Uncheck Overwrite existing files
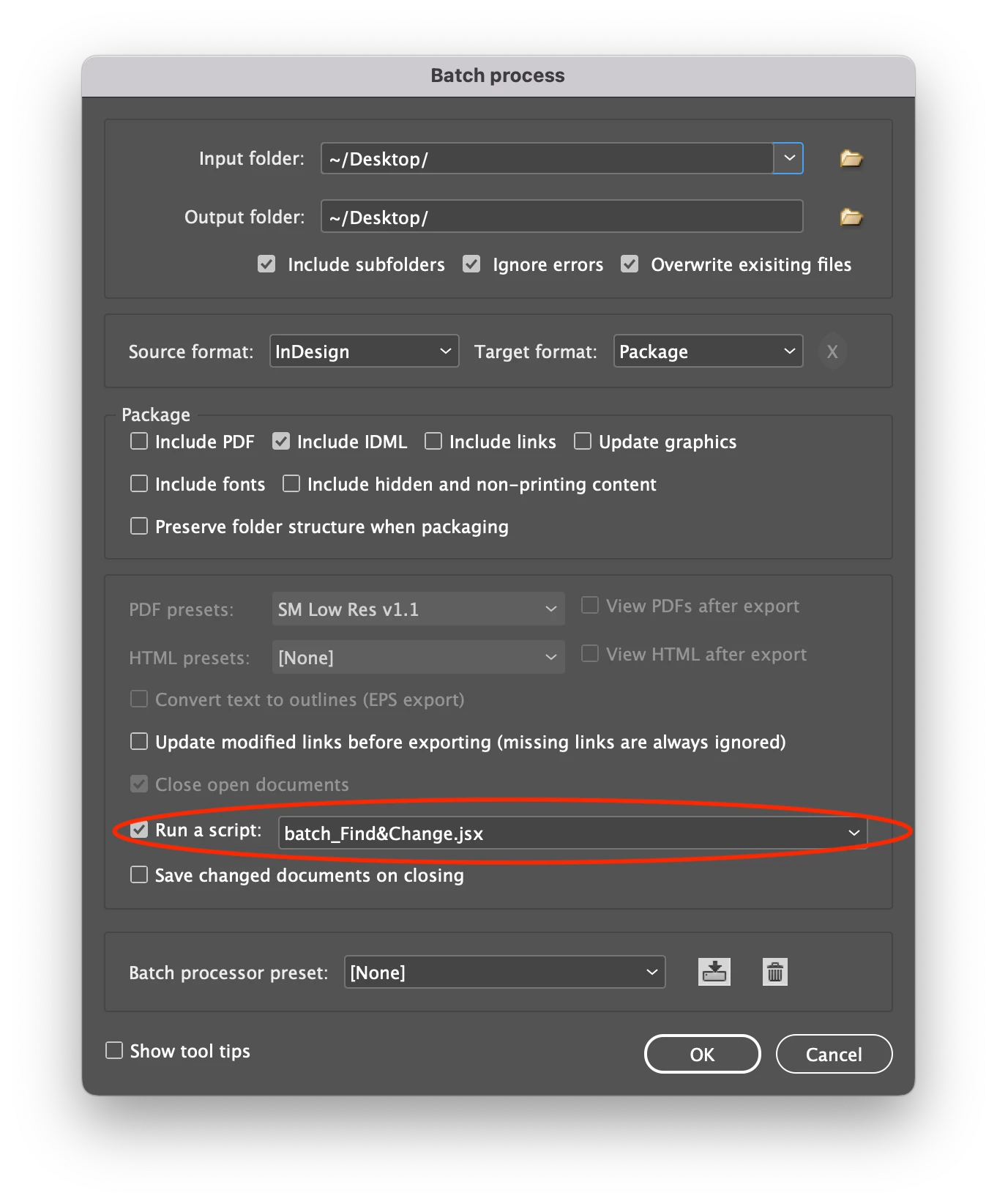 tap(630, 264)
